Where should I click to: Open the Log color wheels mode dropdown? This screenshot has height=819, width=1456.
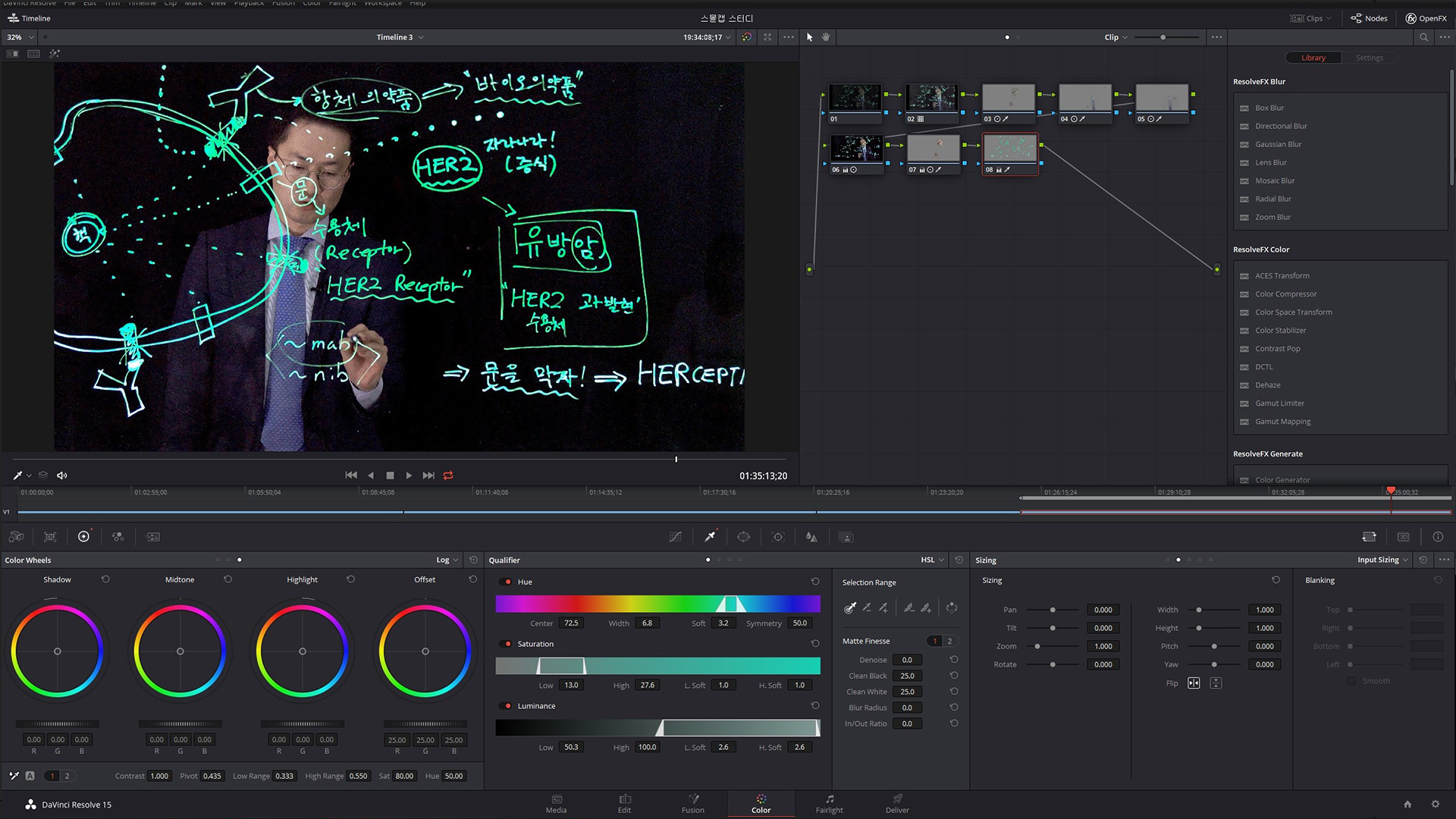tap(447, 560)
